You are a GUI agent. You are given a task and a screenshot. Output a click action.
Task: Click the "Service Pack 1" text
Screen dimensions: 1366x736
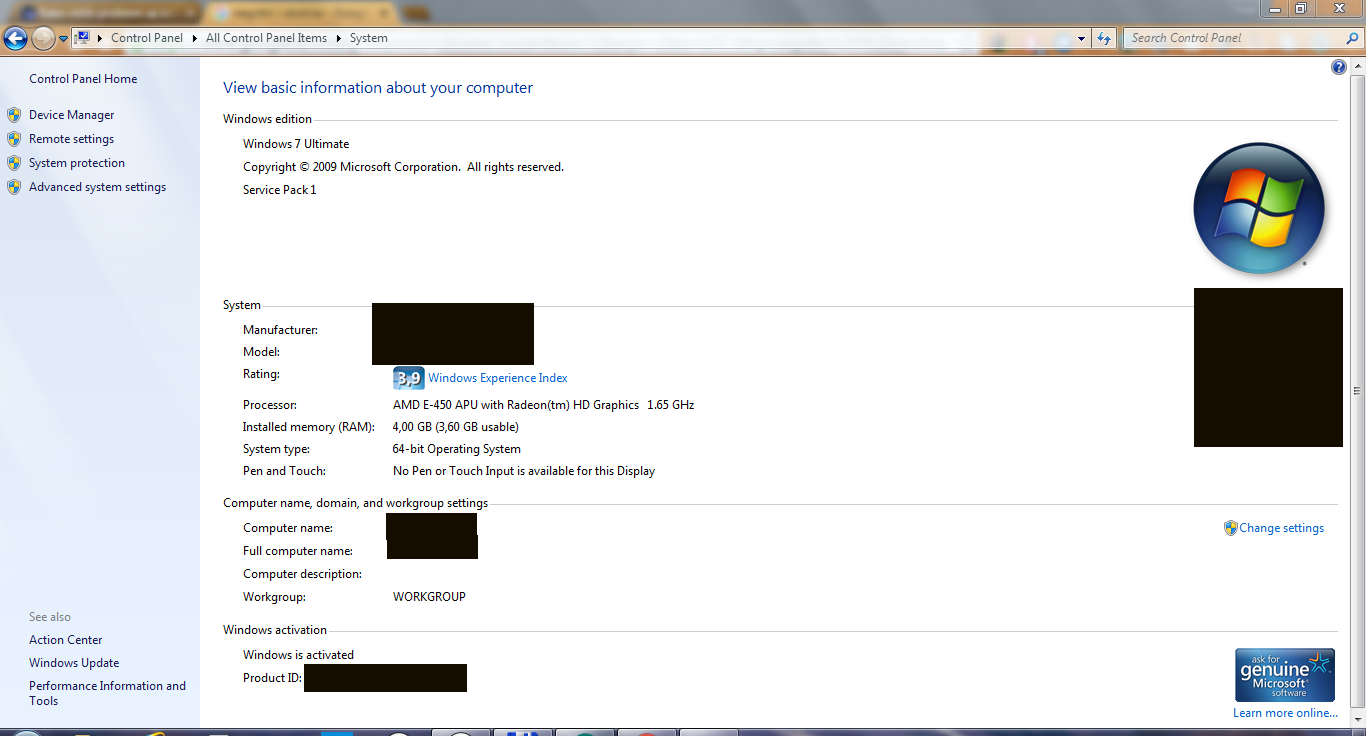click(x=279, y=190)
